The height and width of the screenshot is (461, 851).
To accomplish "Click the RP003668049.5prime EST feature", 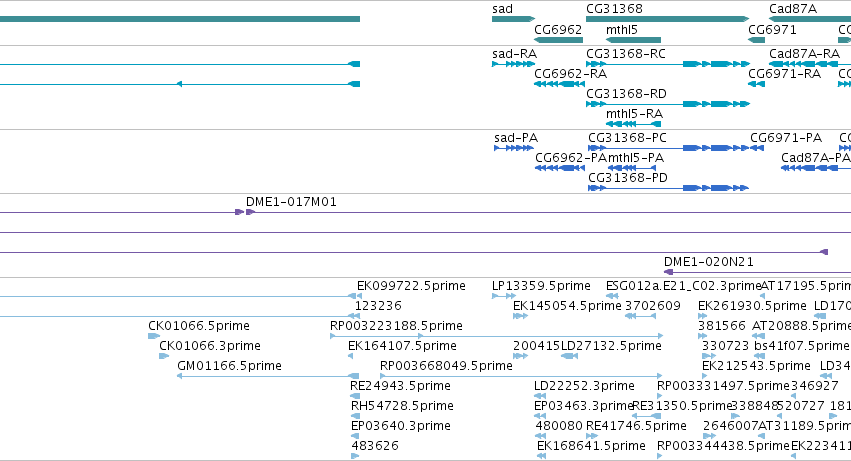I will 521,376.
